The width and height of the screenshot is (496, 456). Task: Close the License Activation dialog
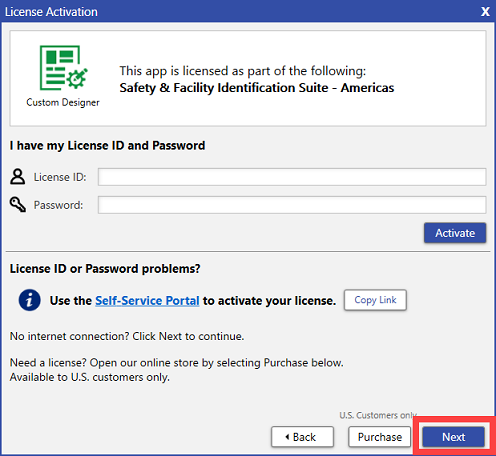(485, 12)
